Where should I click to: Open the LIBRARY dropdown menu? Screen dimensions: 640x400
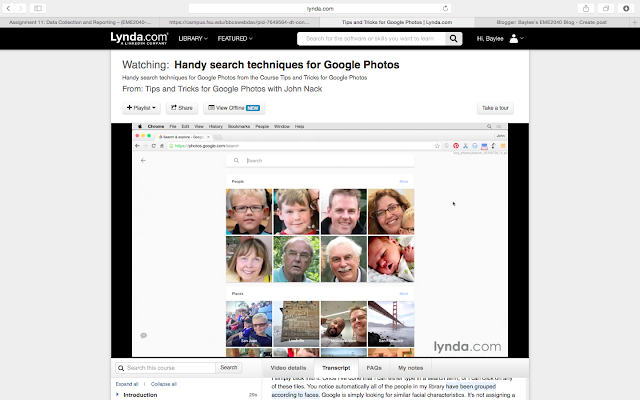click(193, 38)
